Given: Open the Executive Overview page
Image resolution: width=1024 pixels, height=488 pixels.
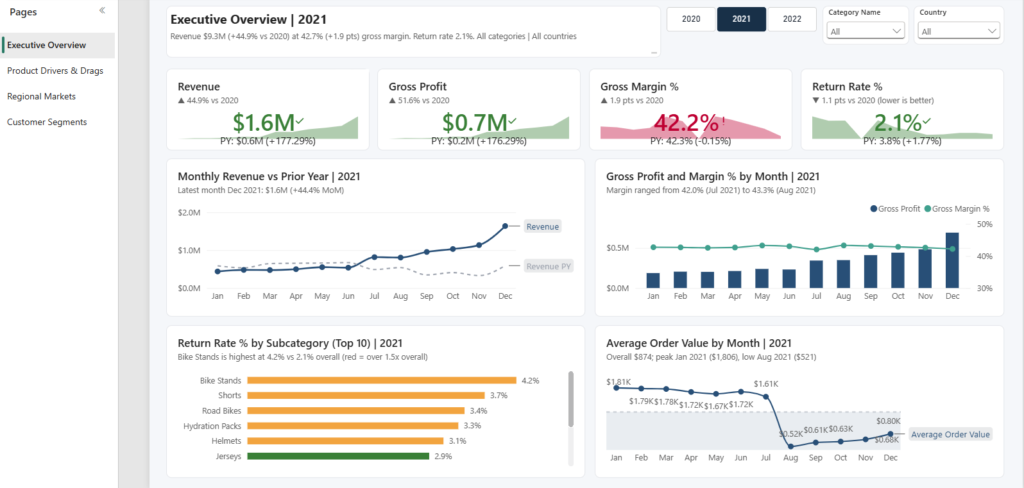Looking at the screenshot, I should [x=58, y=45].
